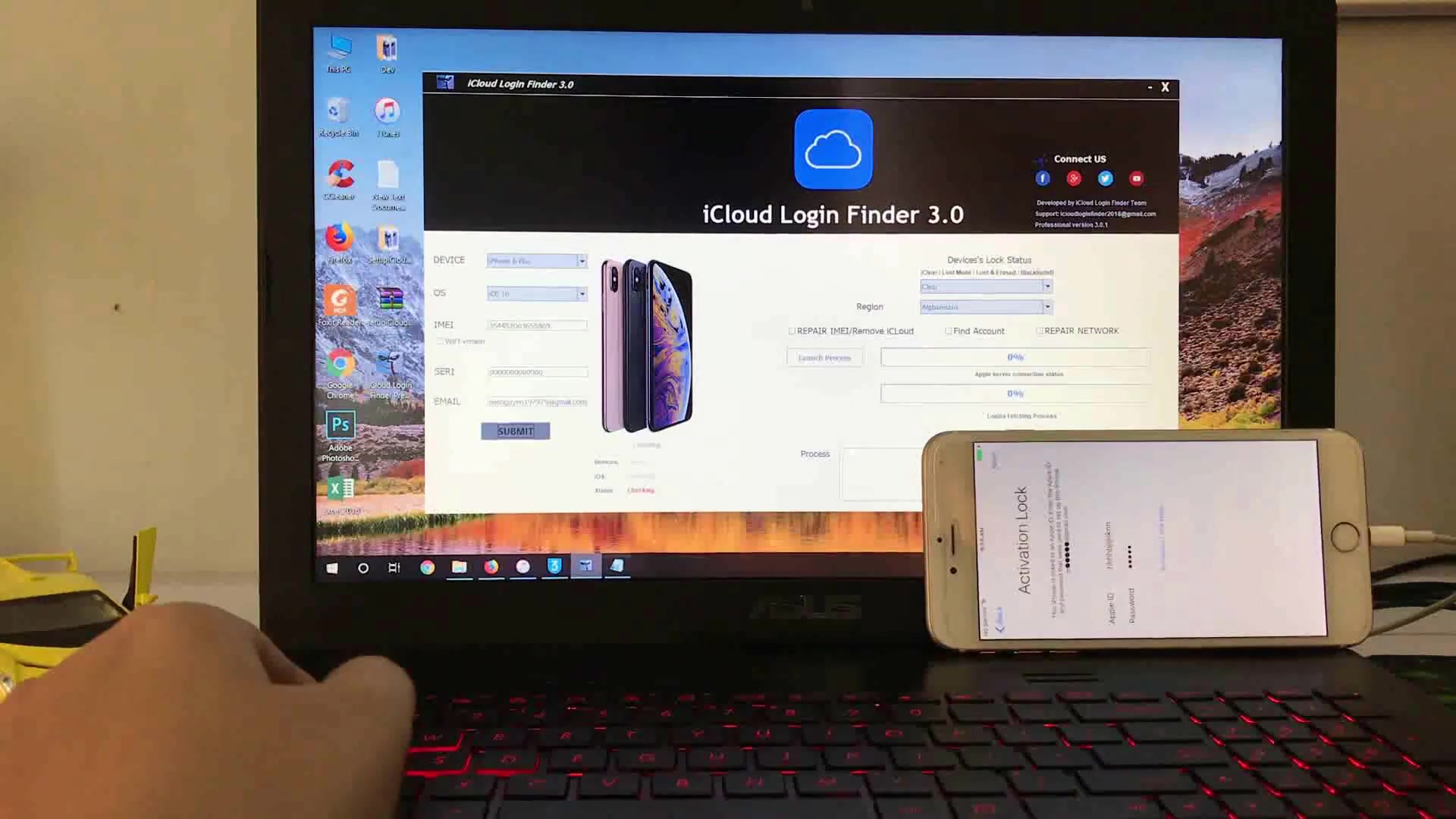The image size is (1456, 819).
Task: Expand the DEVICE dropdown menu
Action: [582, 261]
